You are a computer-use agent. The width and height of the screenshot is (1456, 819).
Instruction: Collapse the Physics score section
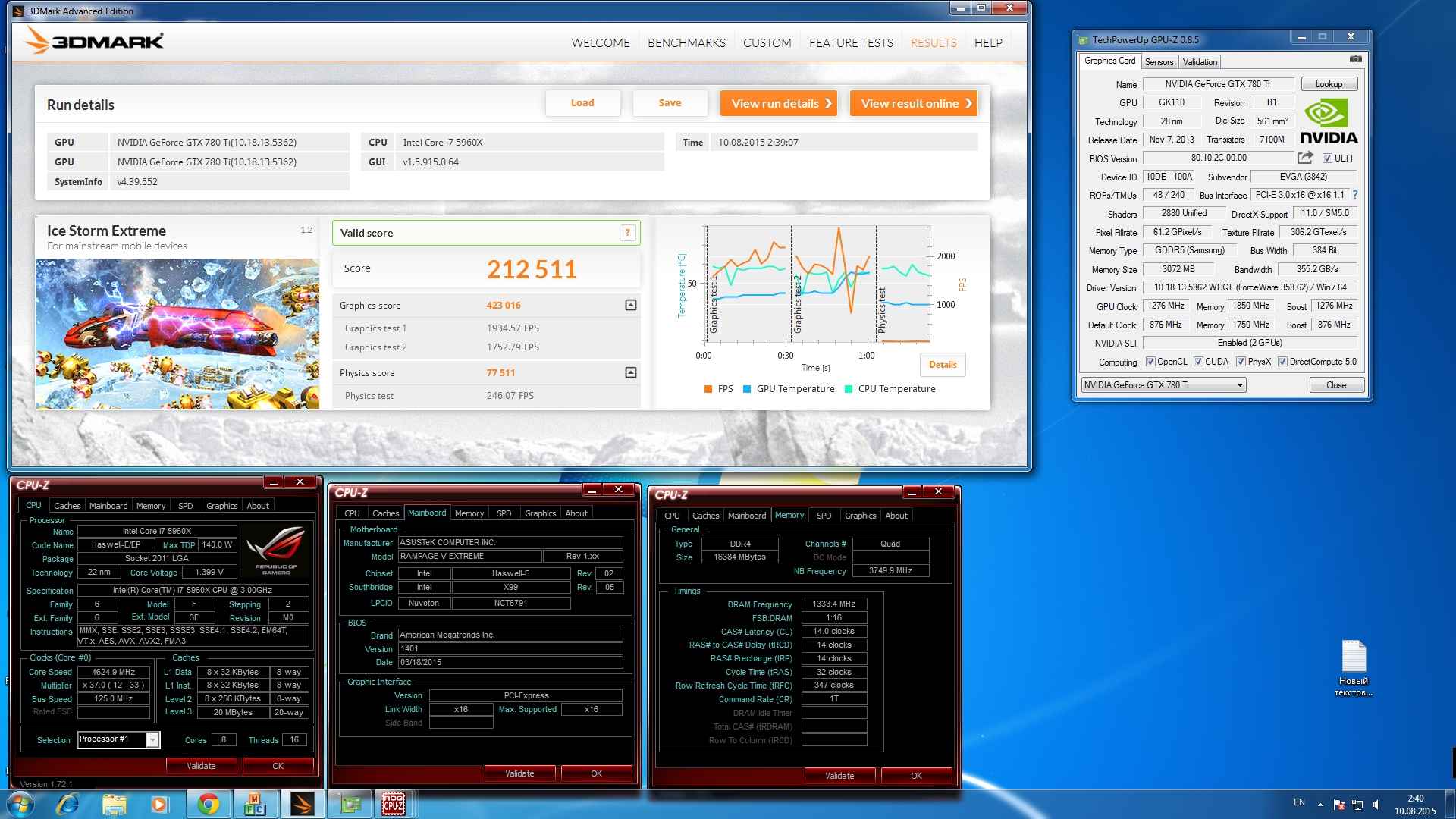coord(630,372)
